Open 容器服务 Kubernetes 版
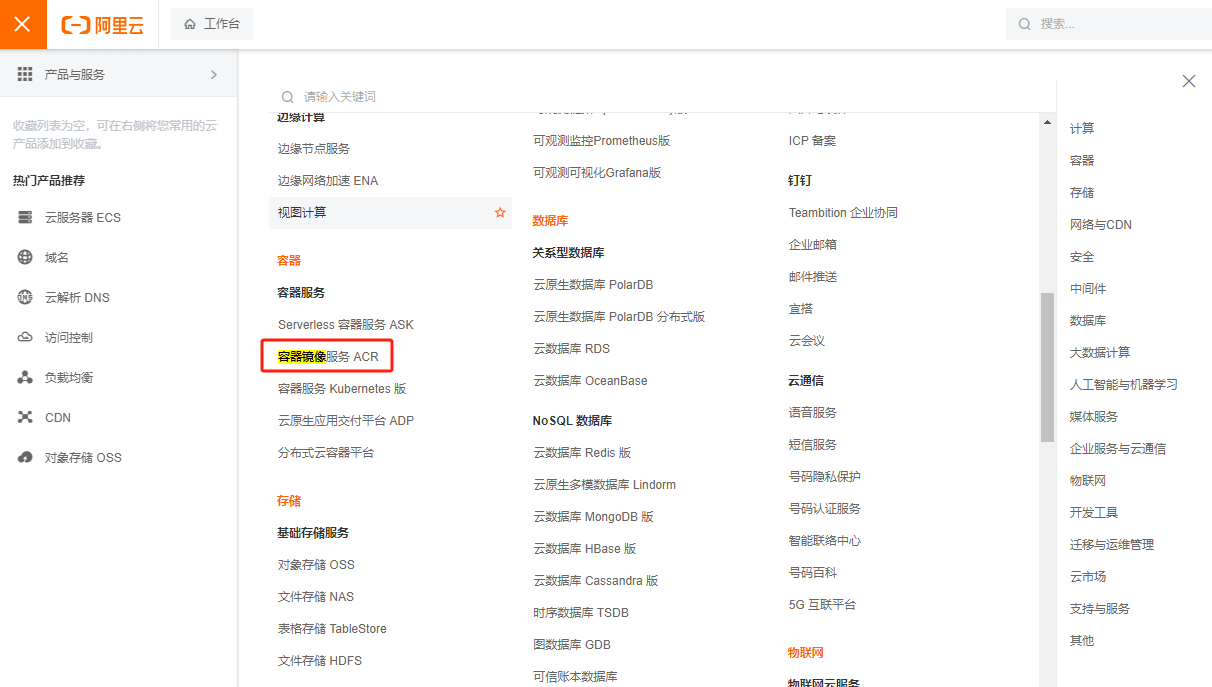Screen dimensions: 1212x687 (x=342, y=388)
